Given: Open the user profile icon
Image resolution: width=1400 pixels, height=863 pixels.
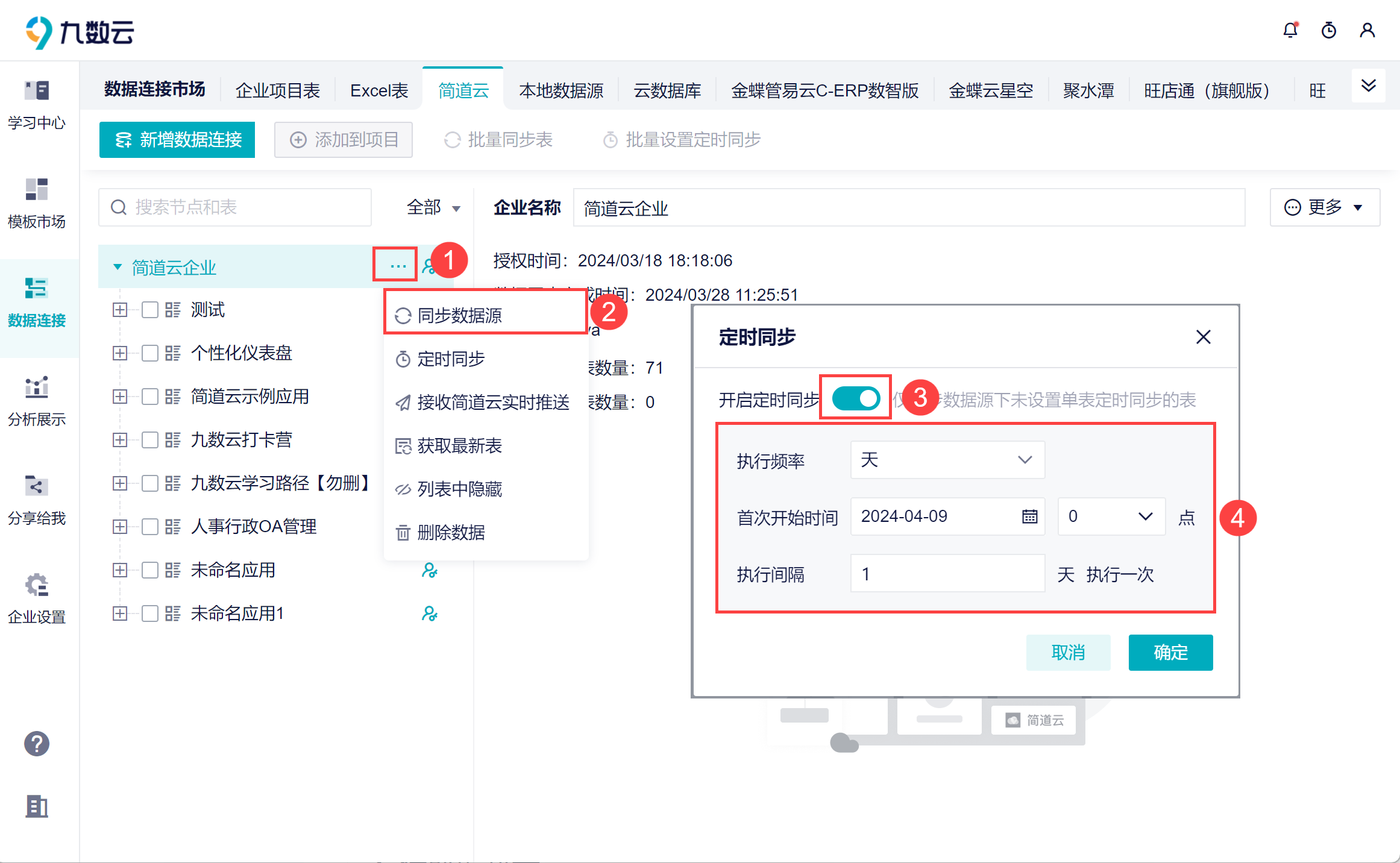Looking at the screenshot, I should coord(1367,30).
